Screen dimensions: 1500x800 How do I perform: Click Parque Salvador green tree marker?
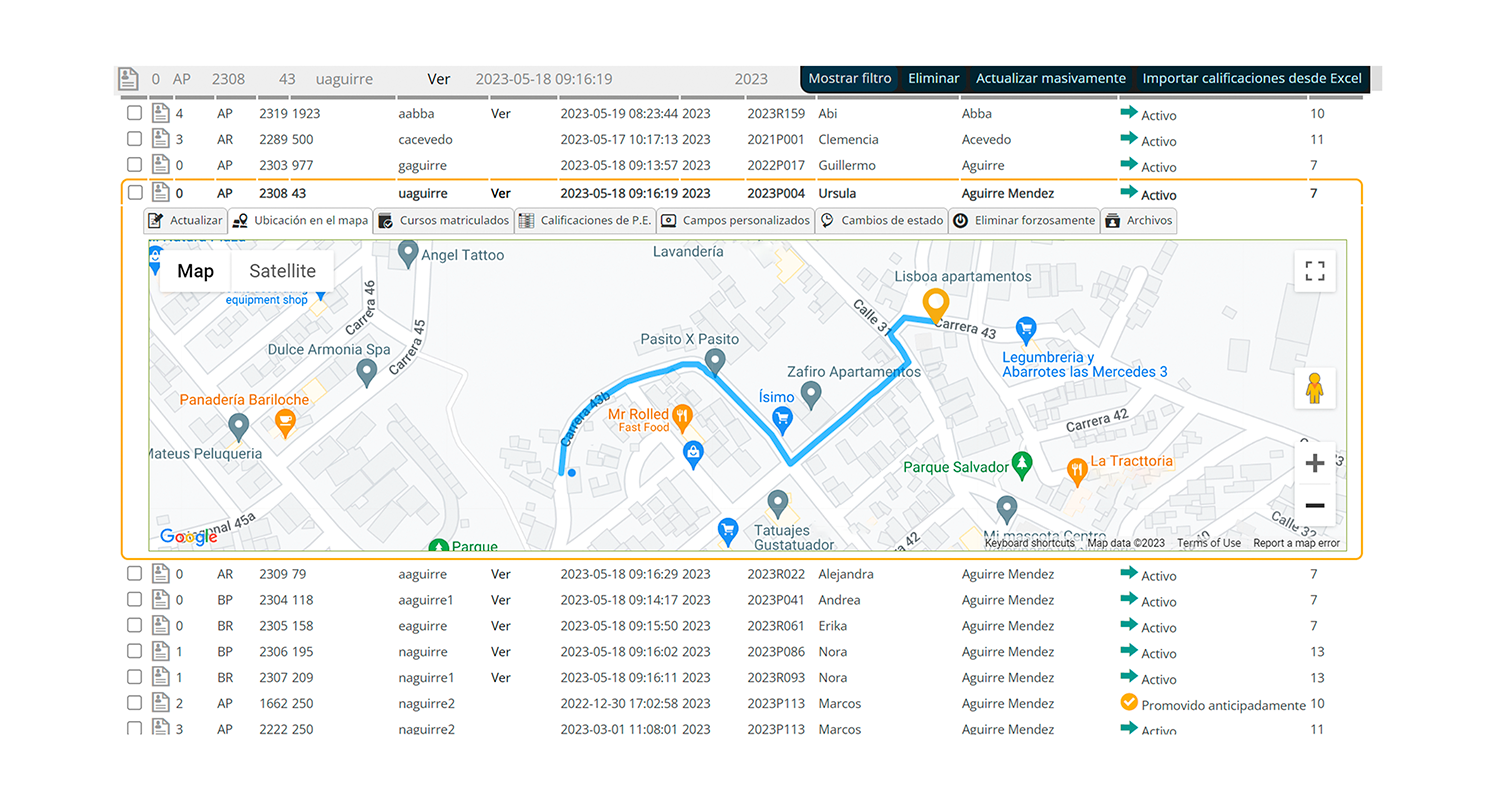tap(1021, 464)
